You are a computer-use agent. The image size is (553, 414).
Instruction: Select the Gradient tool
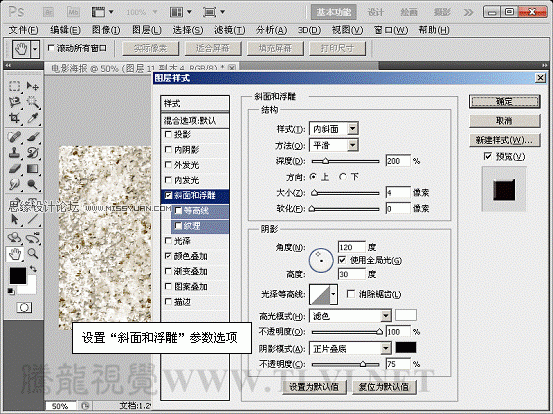33,169
